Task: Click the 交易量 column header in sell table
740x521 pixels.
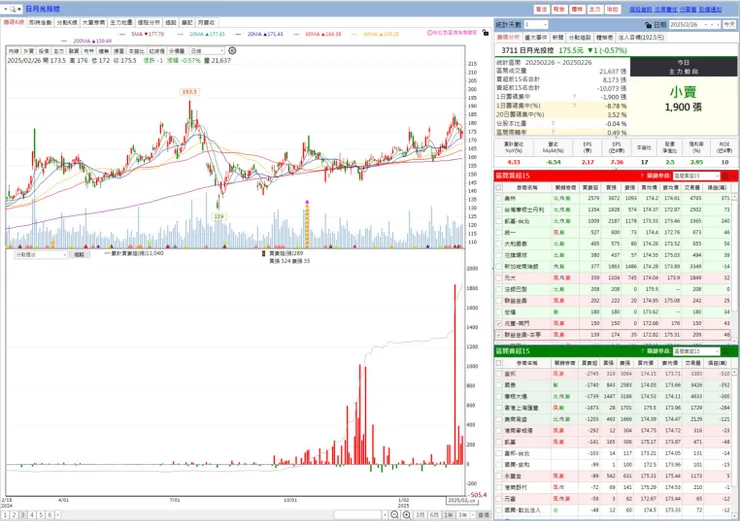Action: tap(692, 363)
